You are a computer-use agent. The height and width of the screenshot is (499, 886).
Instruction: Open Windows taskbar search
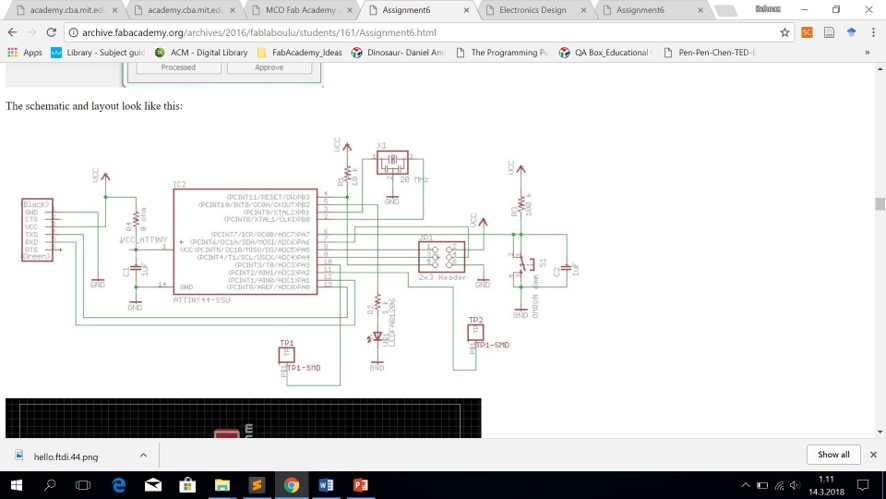pos(50,485)
